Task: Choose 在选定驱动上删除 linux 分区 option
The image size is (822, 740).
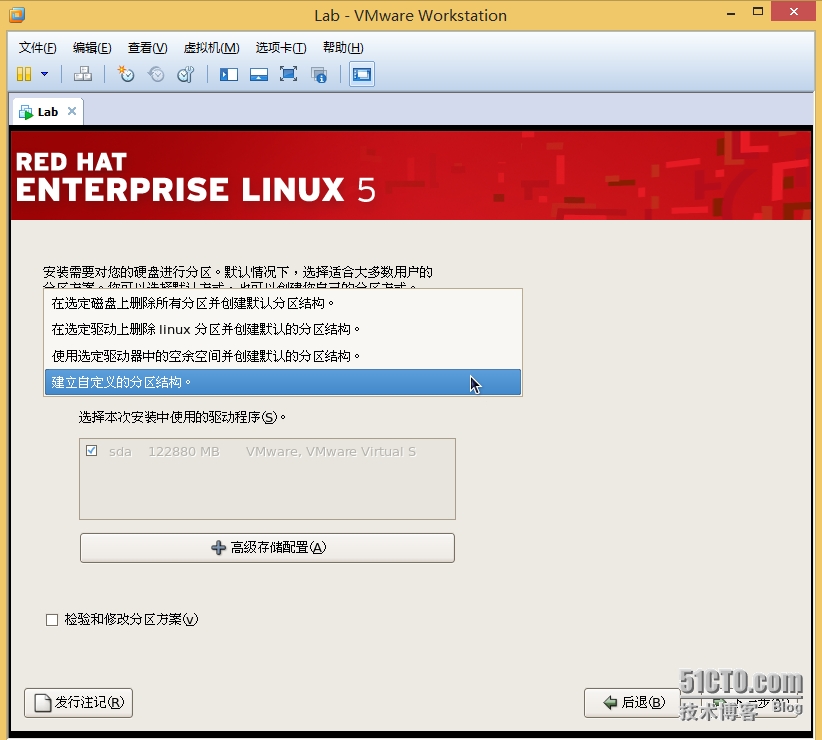Action: tap(283, 329)
